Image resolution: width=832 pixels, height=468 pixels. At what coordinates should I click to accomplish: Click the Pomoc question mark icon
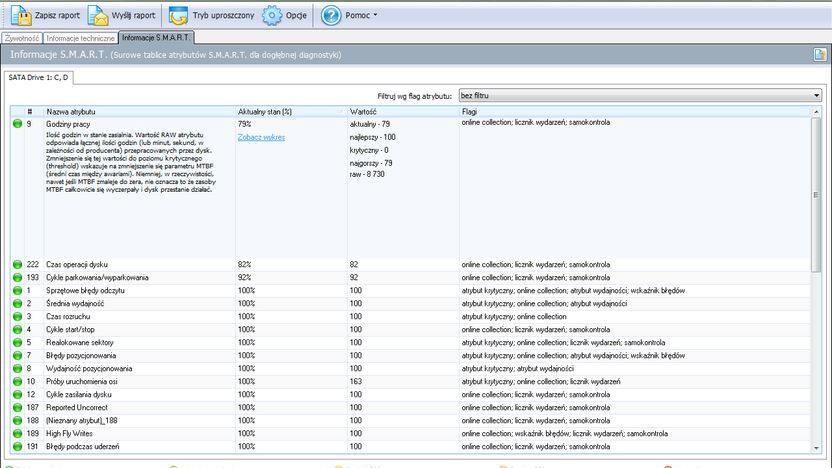[331, 15]
